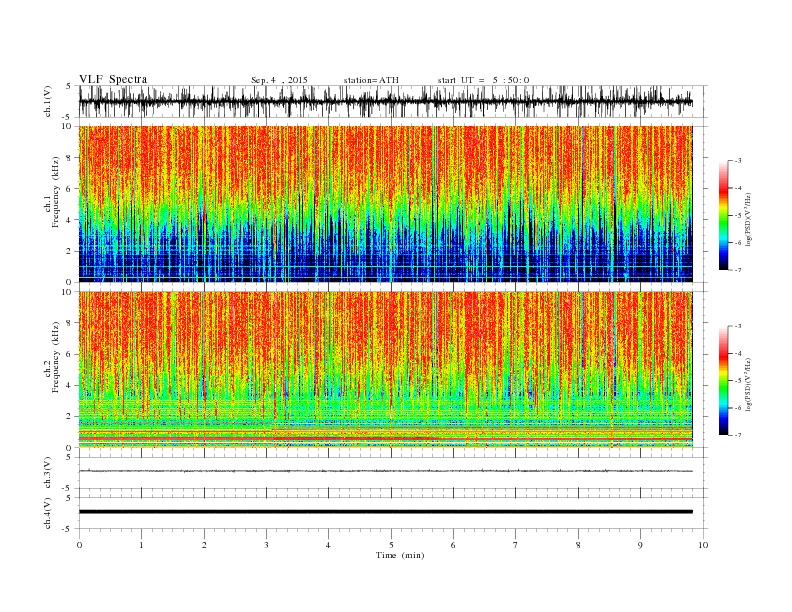Select the "start UT = 5:50:0" header text
Viewport: 792px width, 612px height.
click(x=483, y=80)
